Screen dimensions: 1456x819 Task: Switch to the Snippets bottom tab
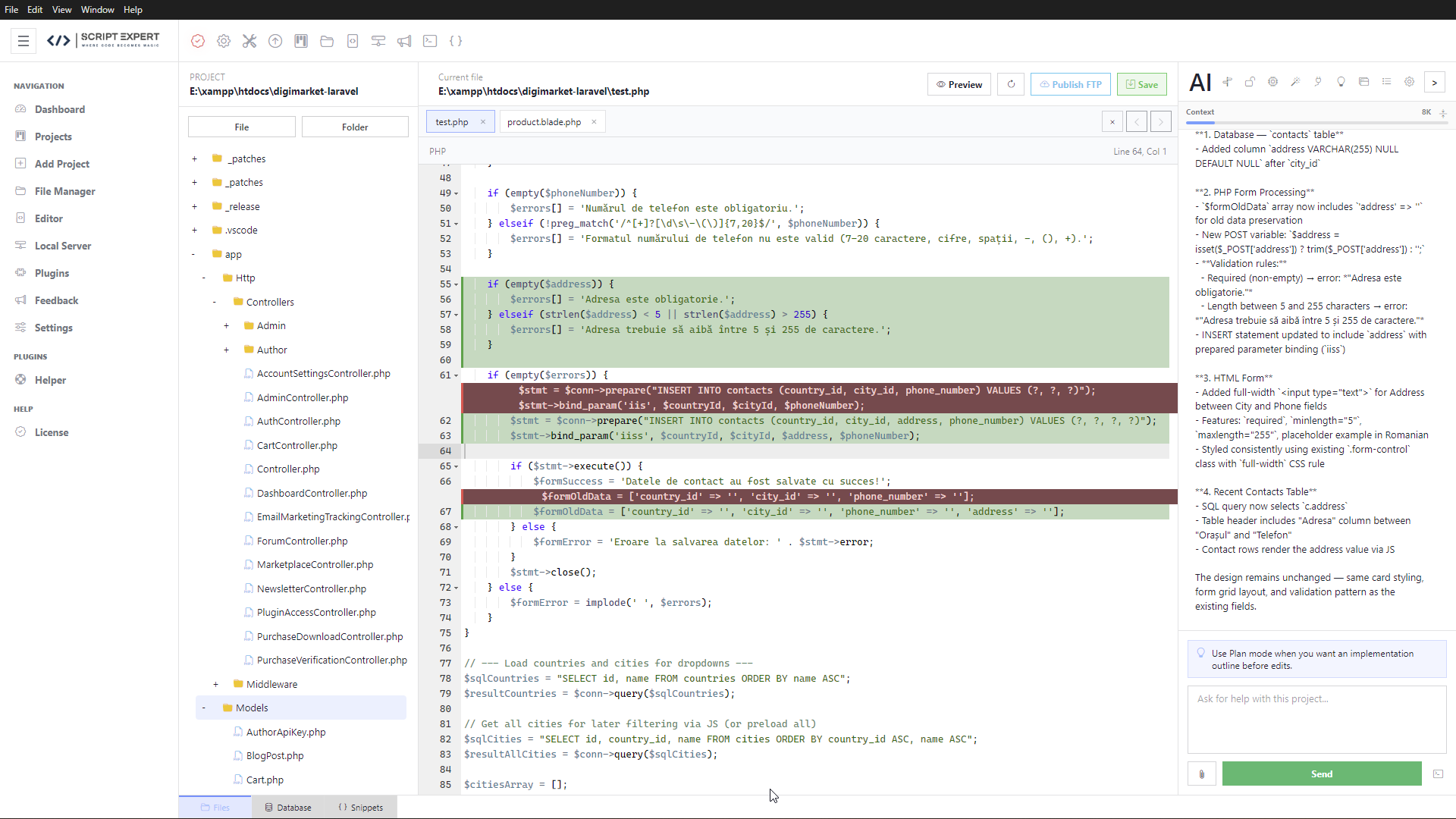click(x=360, y=808)
